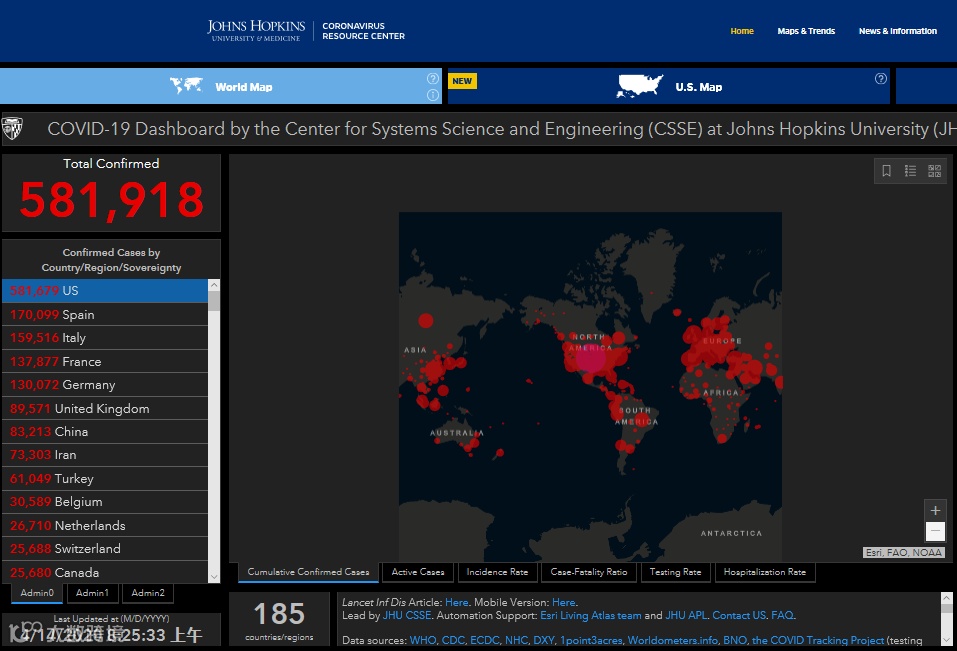Image resolution: width=957 pixels, height=651 pixels.
Task: Select the Admin1 tab
Action: [x=92, y=593]
